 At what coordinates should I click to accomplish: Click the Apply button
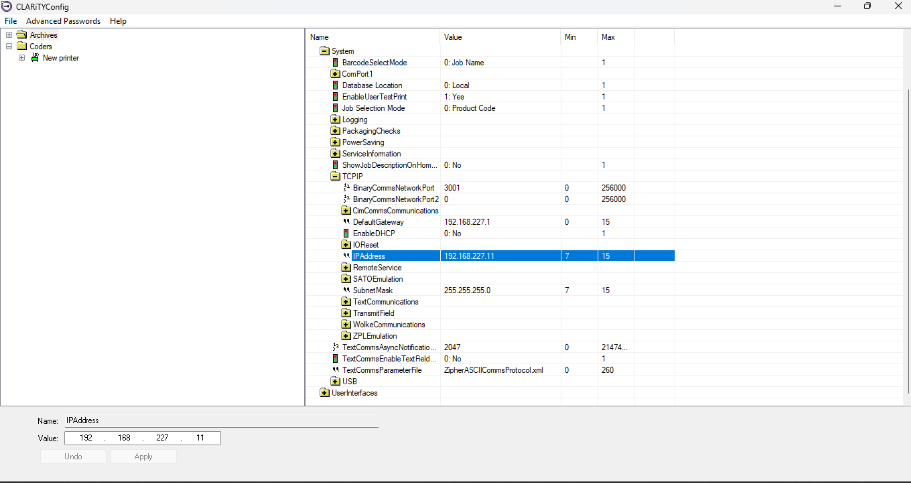(x=143, y=456)
